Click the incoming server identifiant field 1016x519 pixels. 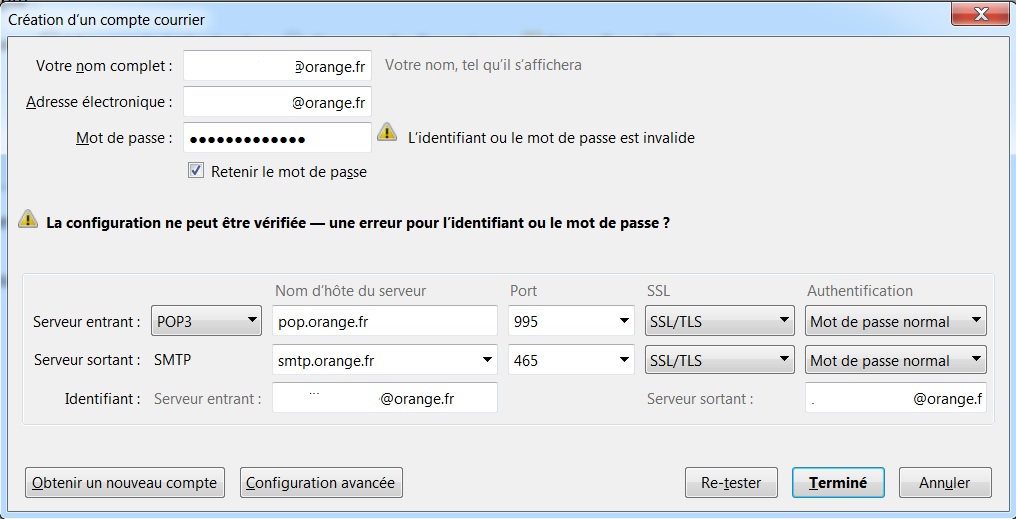385,398
